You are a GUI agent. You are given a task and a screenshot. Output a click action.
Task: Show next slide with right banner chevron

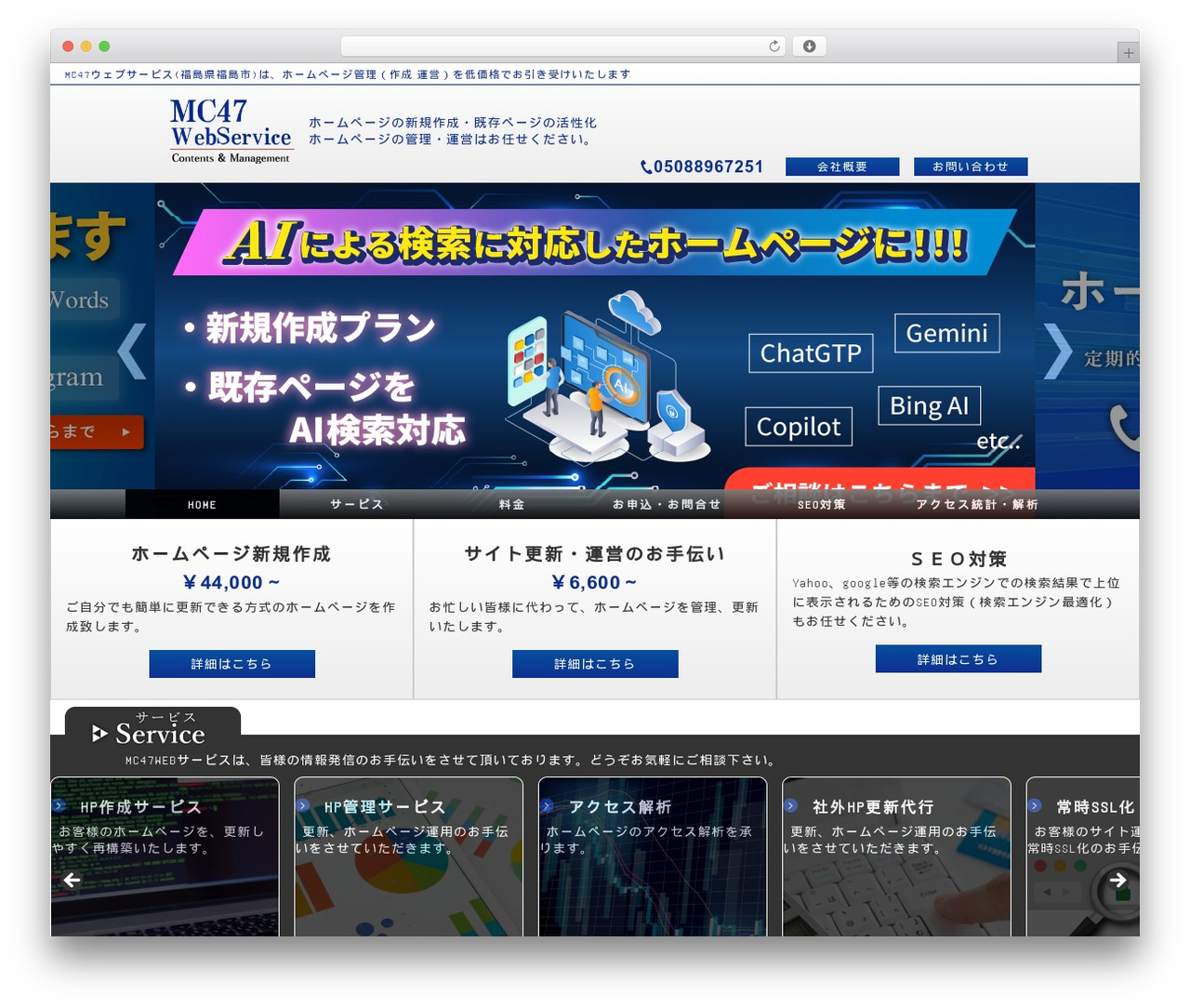(1058, 351)
